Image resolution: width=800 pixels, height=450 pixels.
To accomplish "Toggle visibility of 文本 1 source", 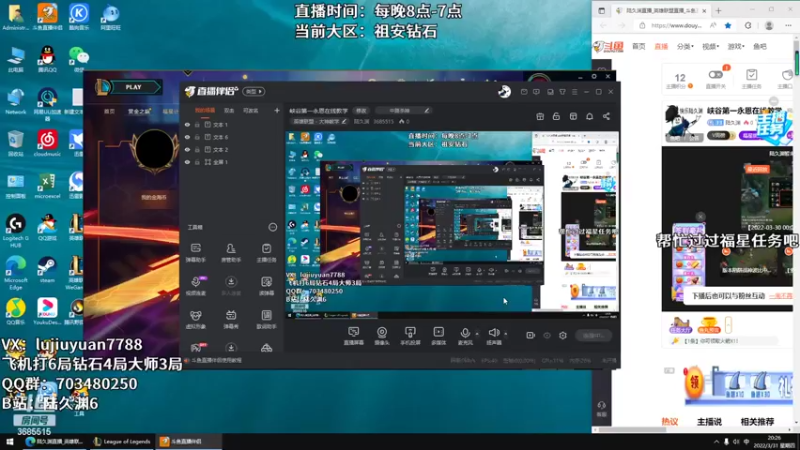I will (187, 124).
